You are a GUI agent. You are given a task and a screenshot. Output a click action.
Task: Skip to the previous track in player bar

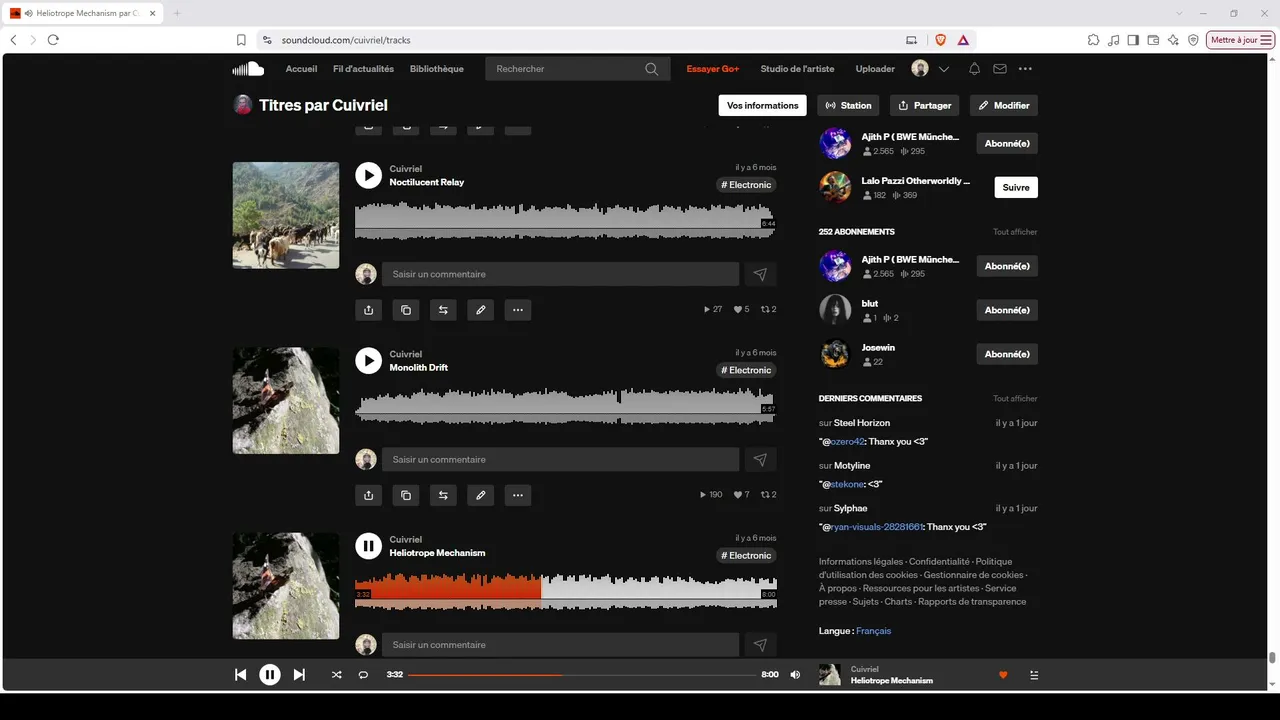pos(240,675)
